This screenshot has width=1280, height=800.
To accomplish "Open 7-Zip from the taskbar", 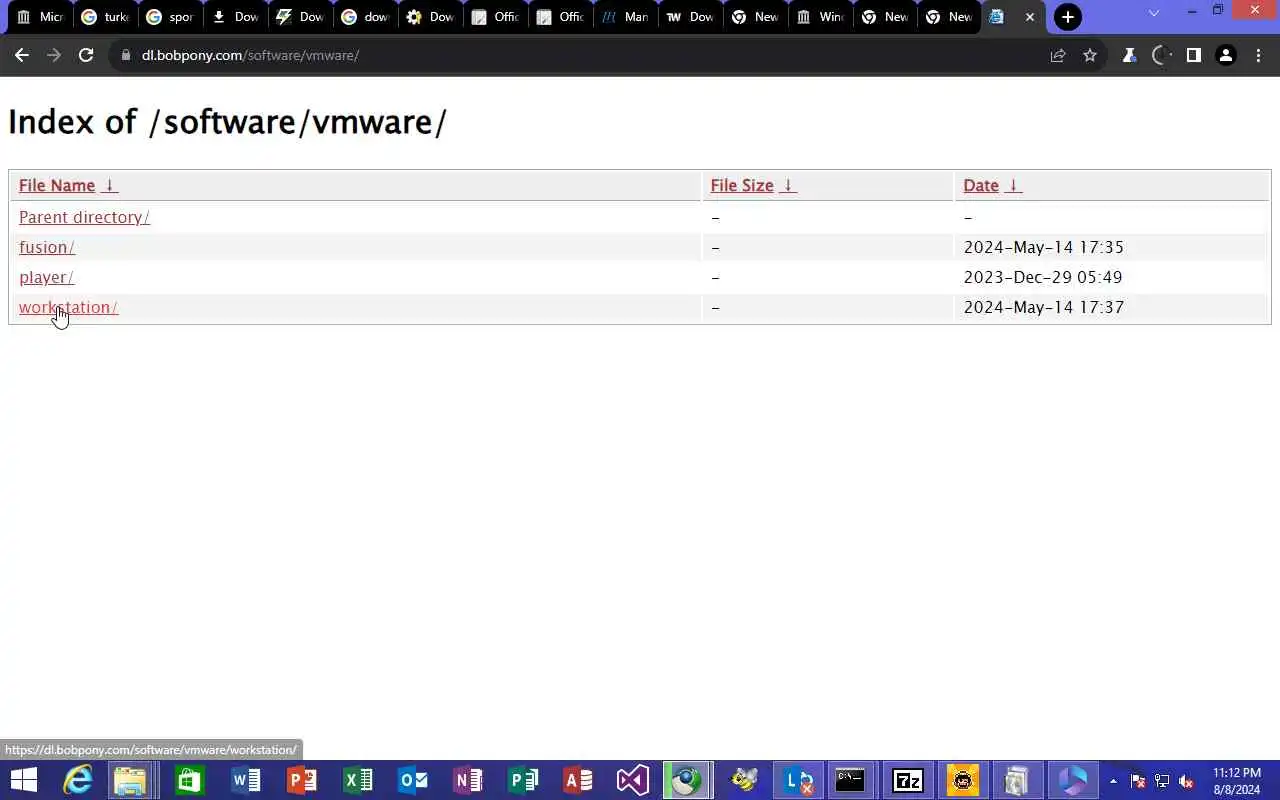I will [x=907, y=780].
